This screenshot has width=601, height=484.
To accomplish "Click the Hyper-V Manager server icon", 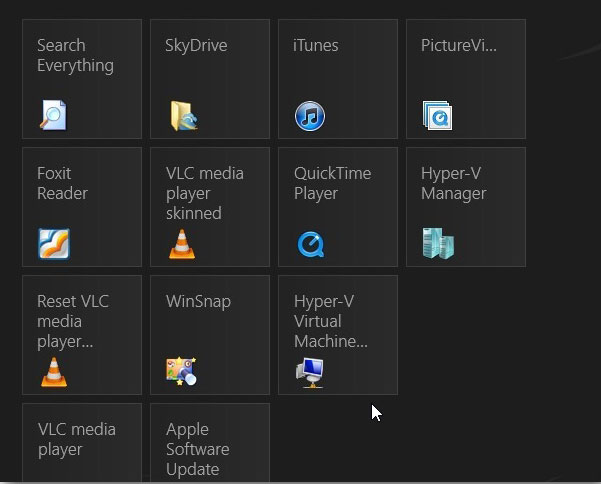I will point(438,243).
